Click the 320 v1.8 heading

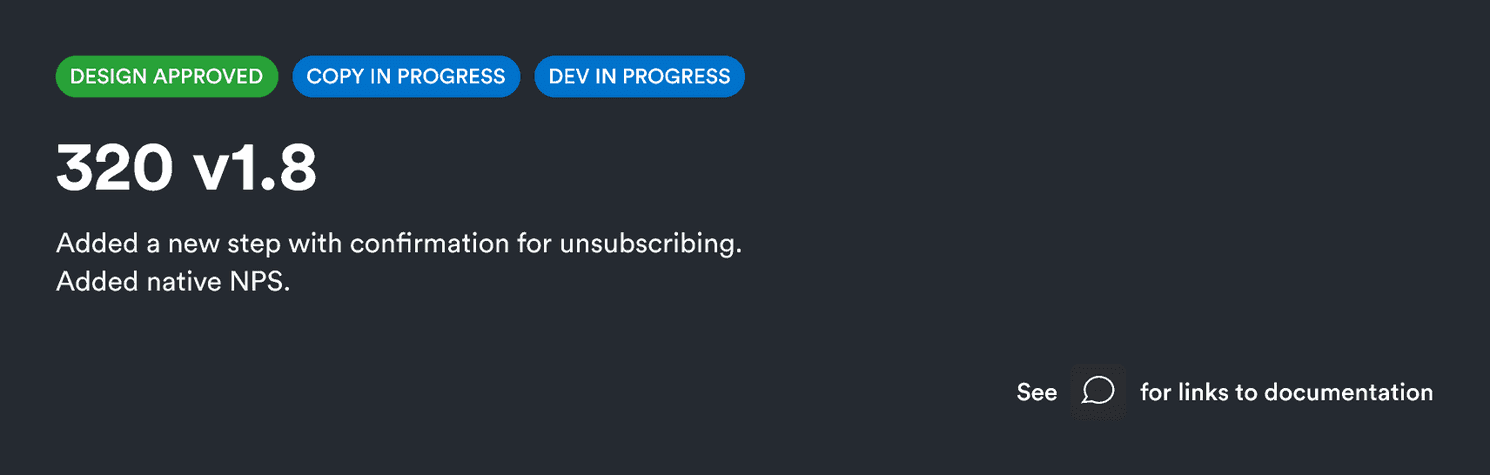coord(186,167)
